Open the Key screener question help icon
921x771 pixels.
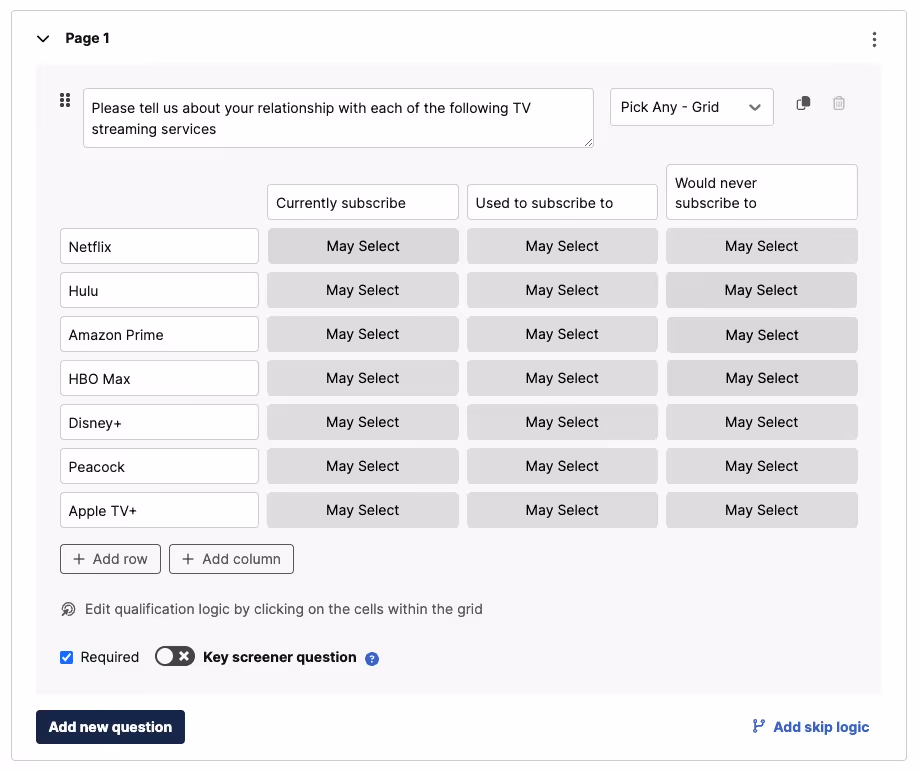tap(372, 659)
